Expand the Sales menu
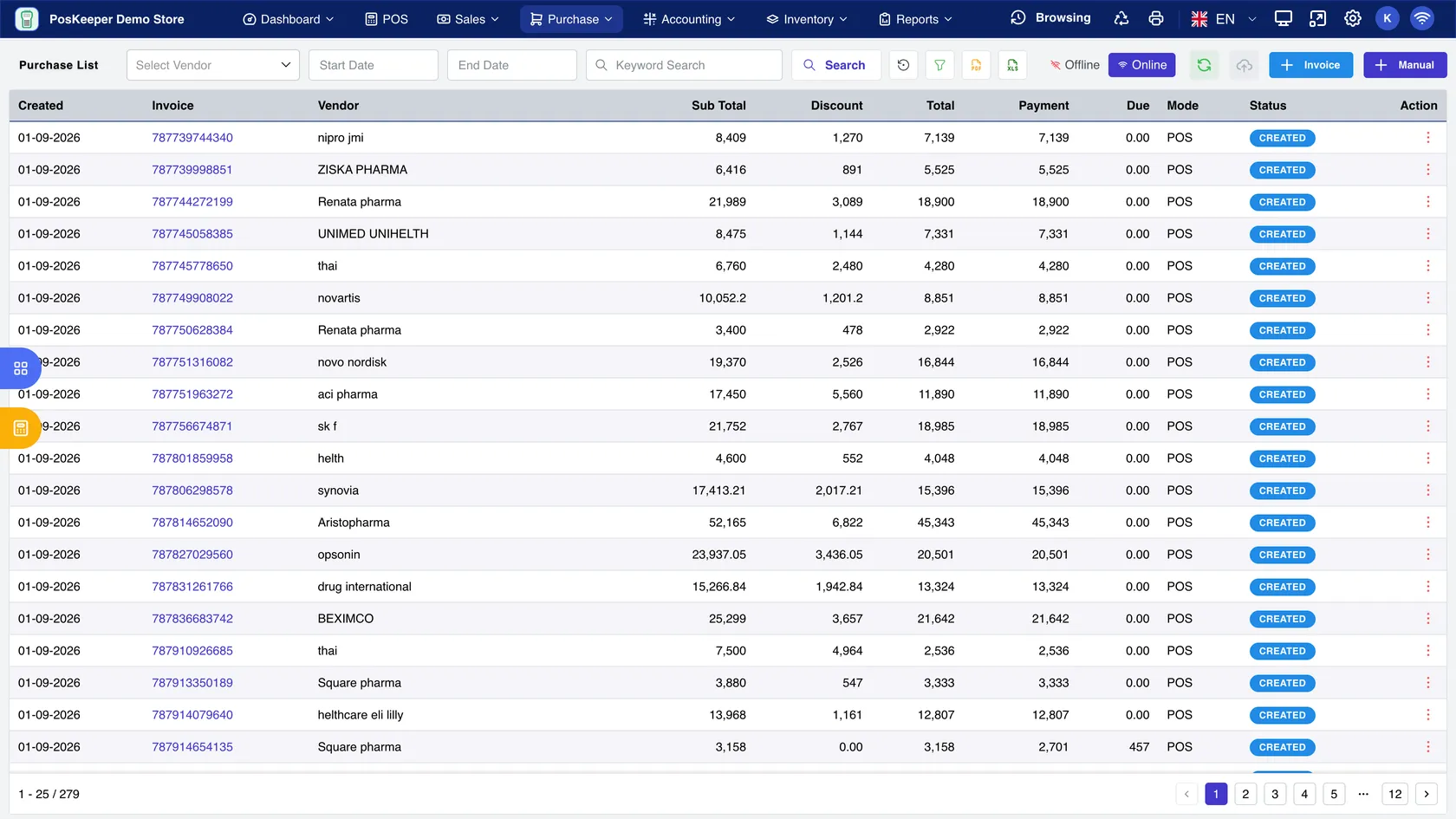Screen dimensions: 1456x819 [x=468, y=19]
